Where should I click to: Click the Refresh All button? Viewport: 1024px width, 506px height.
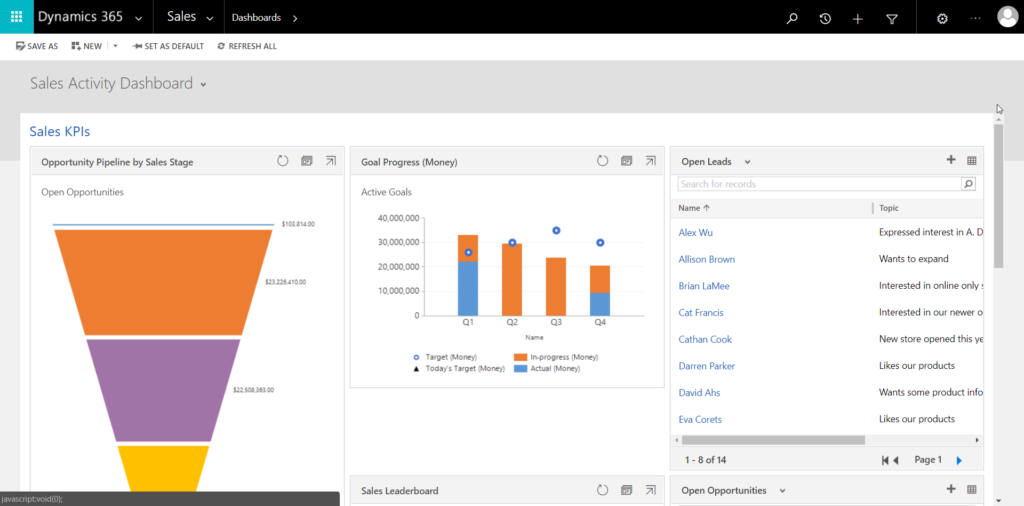(246, 46)
